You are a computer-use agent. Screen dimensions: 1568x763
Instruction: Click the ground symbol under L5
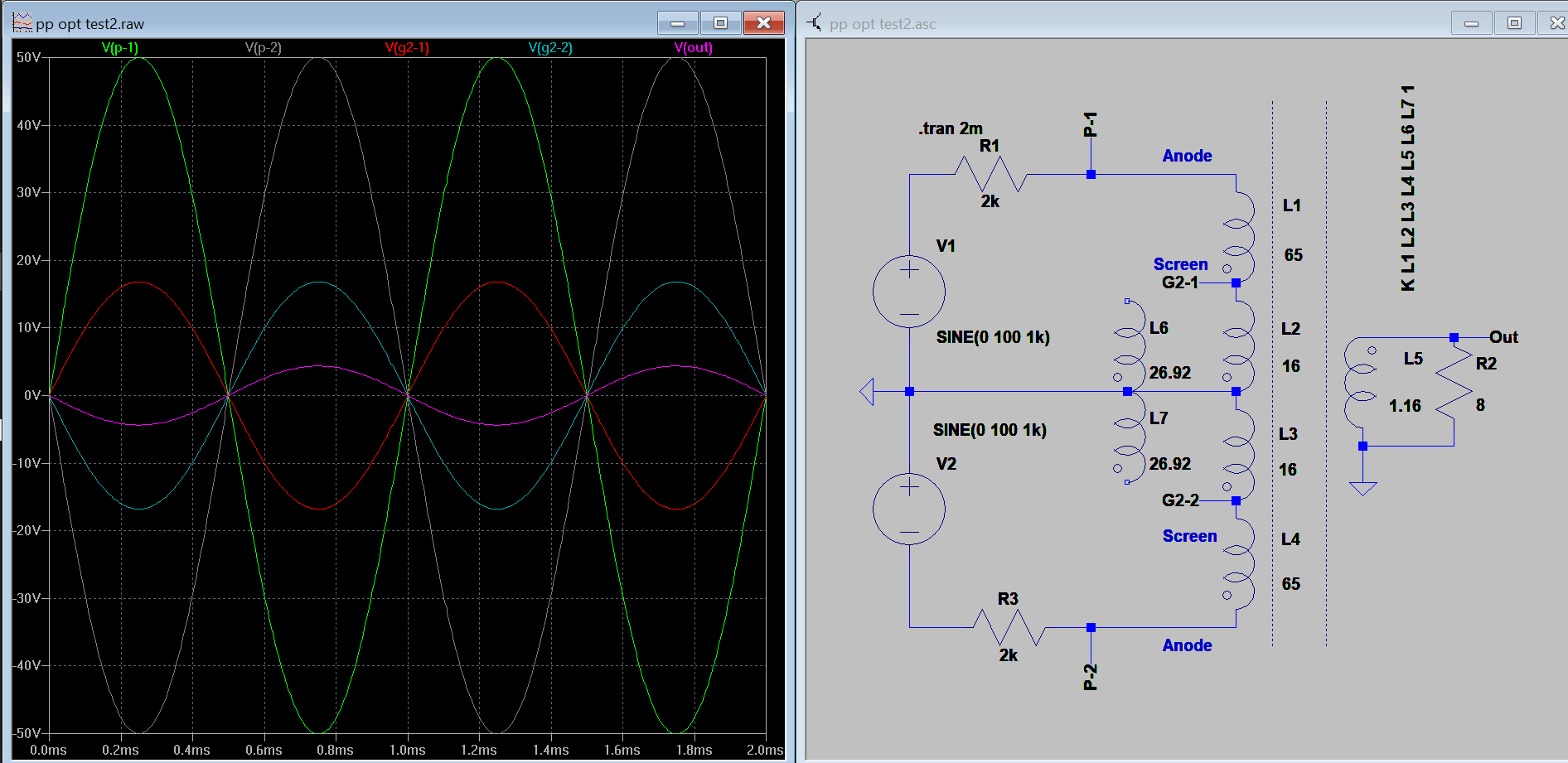[1362, 489]
